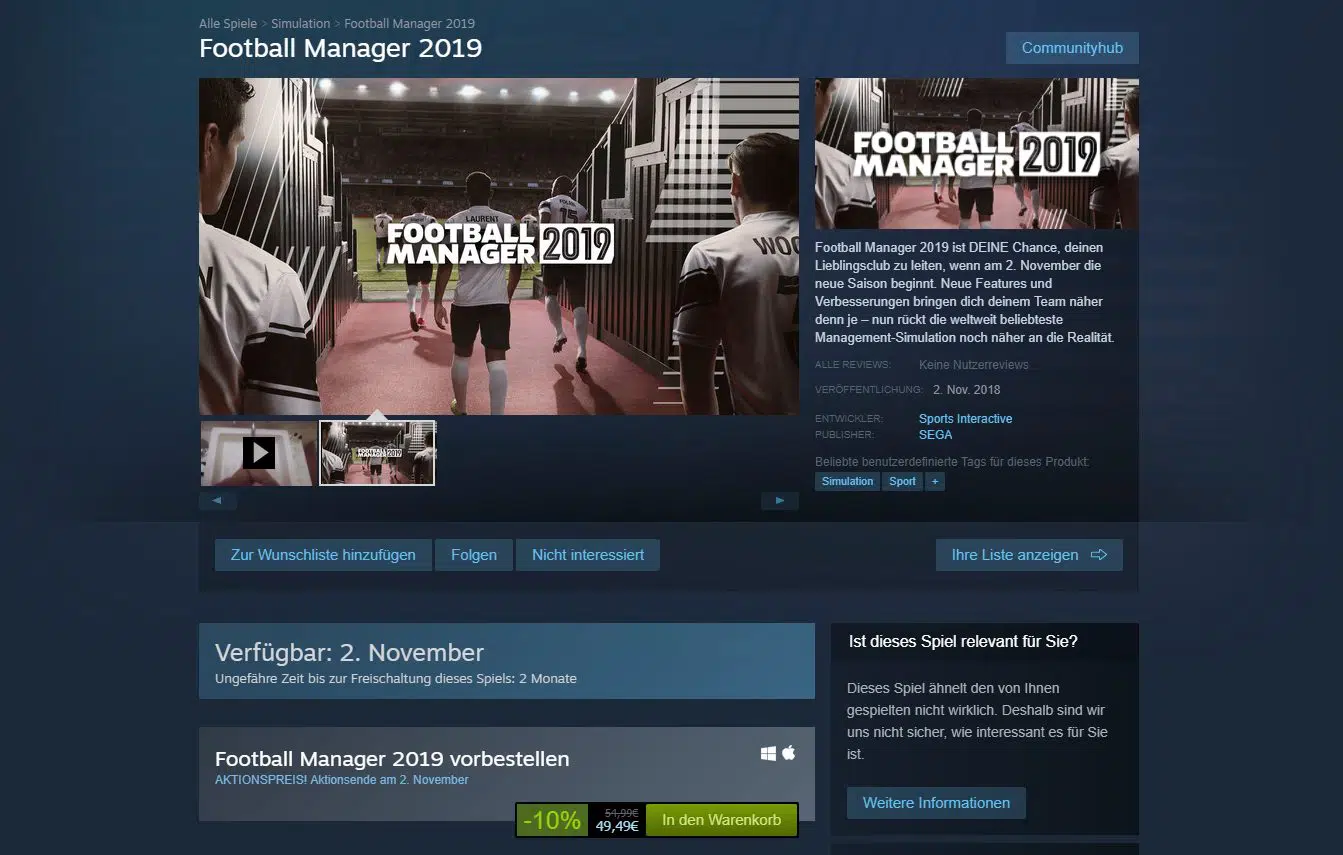
Task: Click the AKTIONSPREIS! Aktionsende text
Action: click(341, 780)
